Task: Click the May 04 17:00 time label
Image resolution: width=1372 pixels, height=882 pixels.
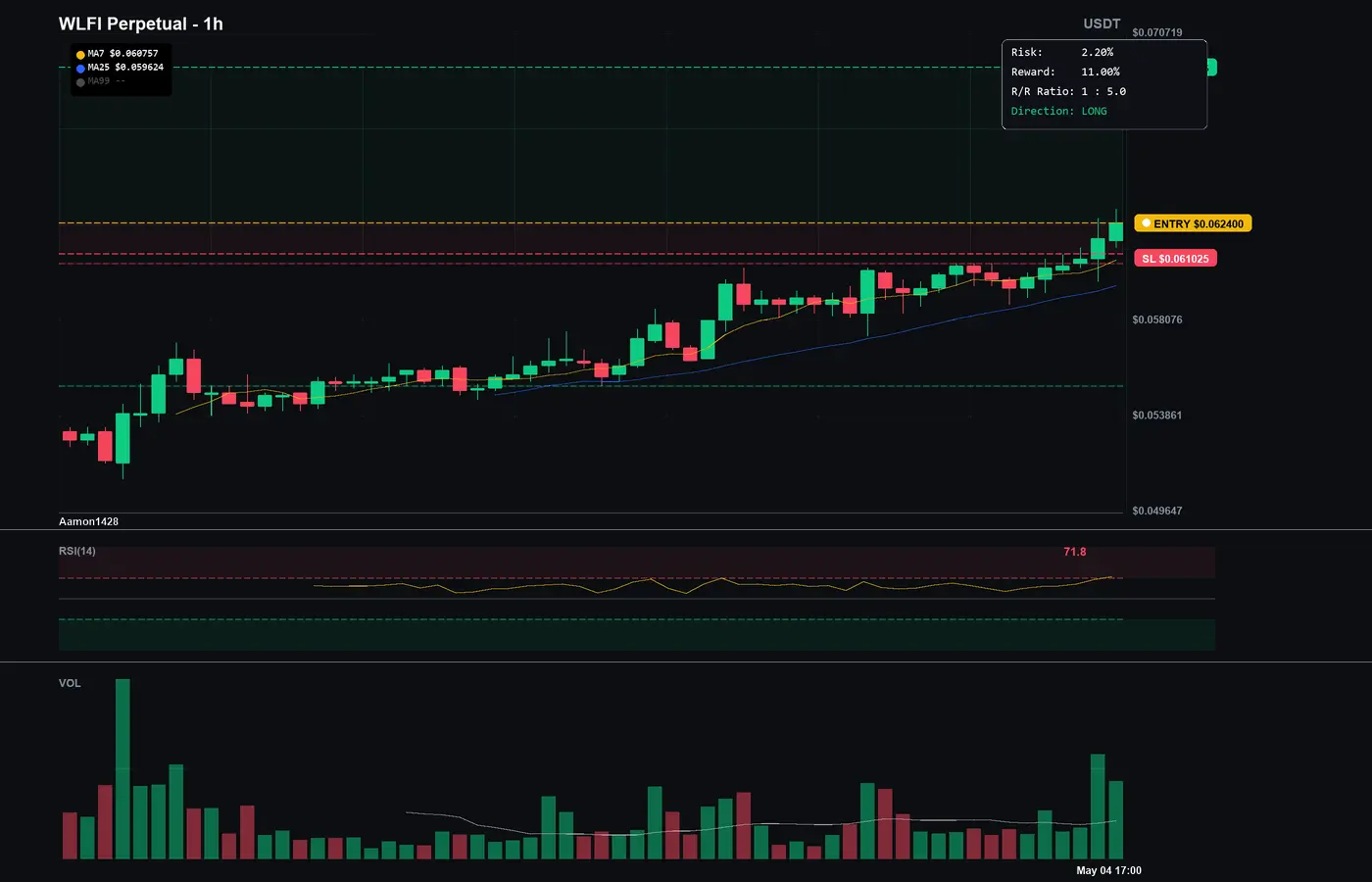Action: 1108,870
